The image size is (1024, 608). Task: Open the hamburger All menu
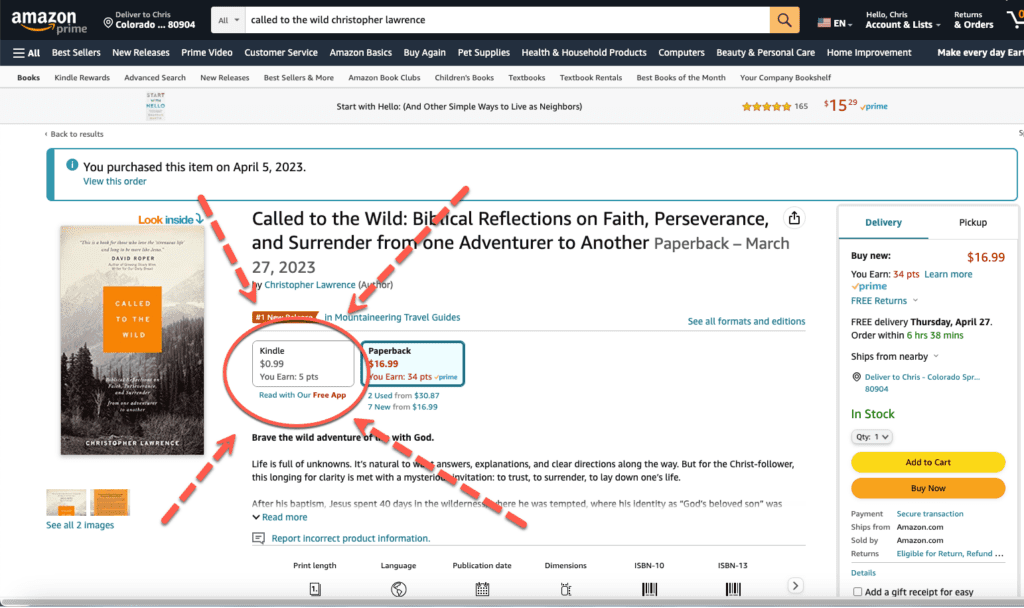click(x=27, y=53)
